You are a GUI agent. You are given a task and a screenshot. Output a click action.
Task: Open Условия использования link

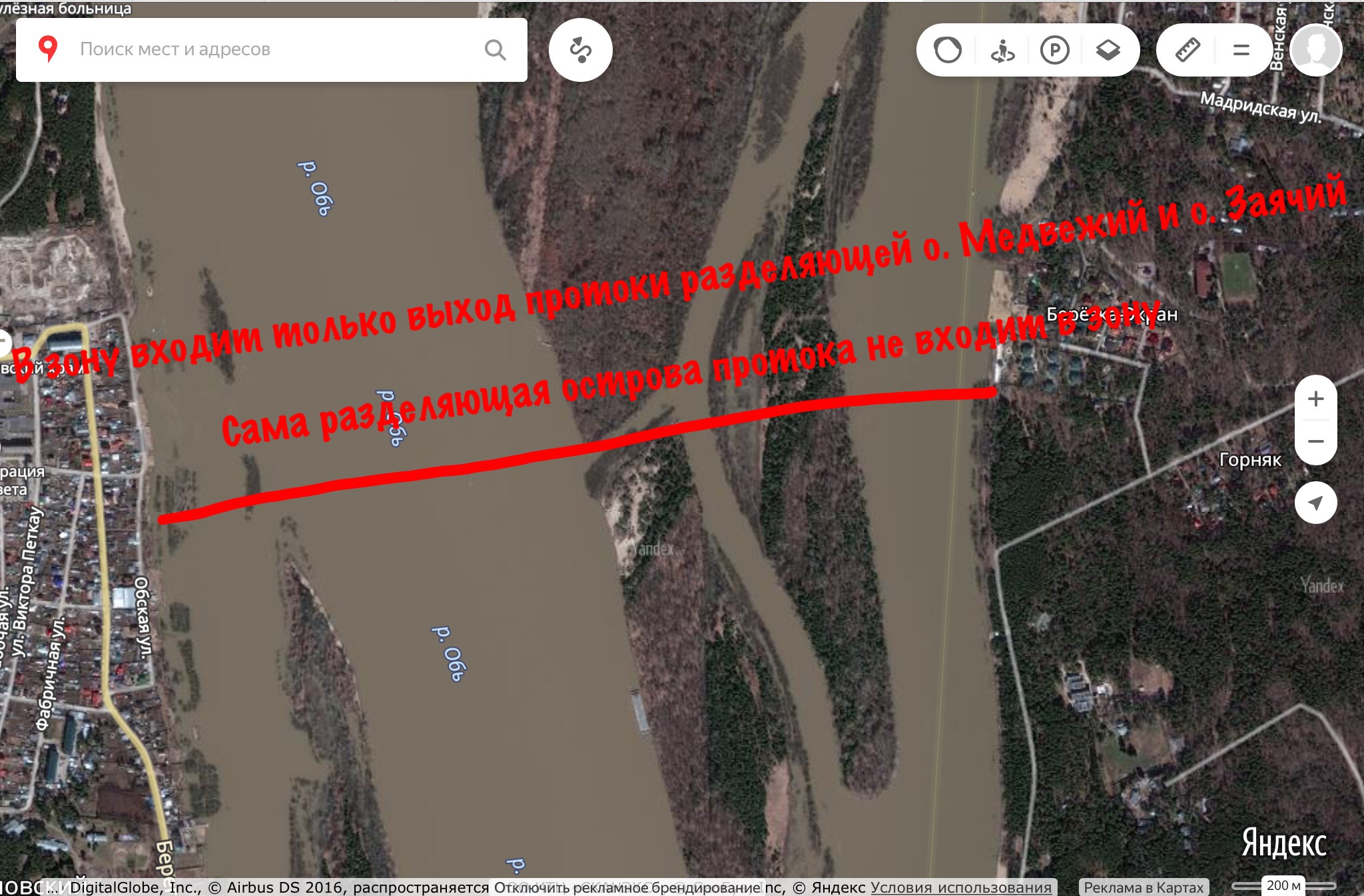pyautogui.click(x=960, y=887)
